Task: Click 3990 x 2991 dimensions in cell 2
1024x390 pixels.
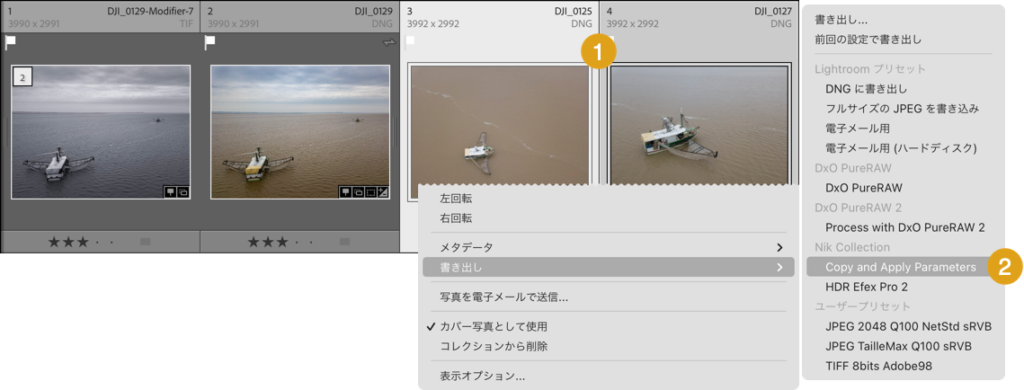Action: pyautogui.click(x=233, y=24)
